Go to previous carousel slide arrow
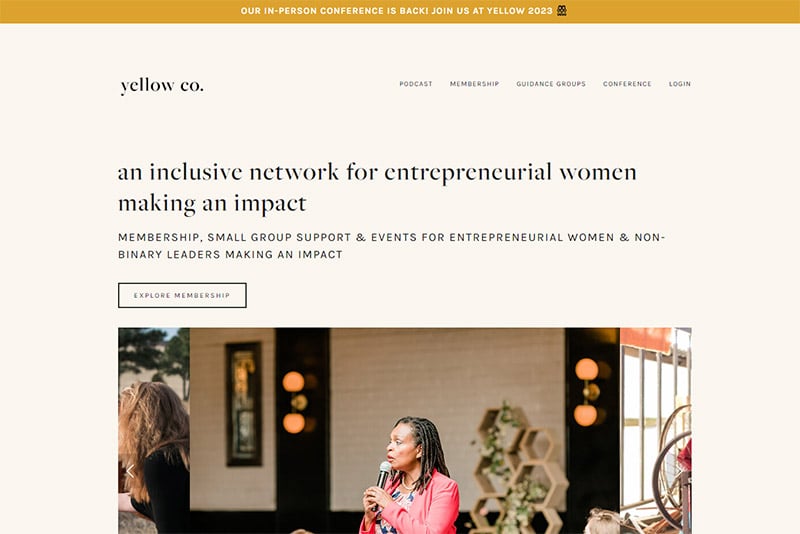800x534 pixels. click(130, 471)
